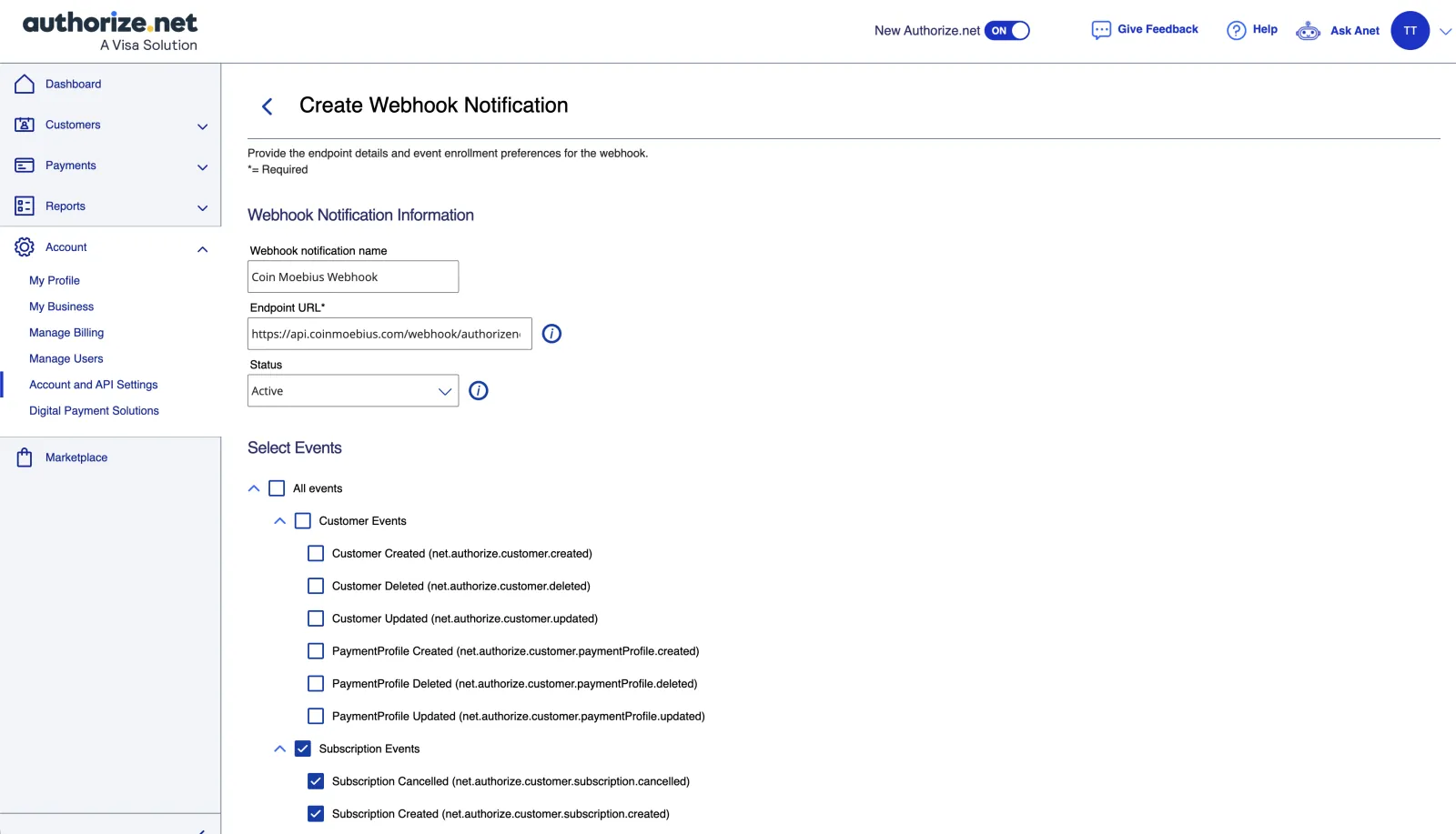Check the Customer Events checkbox
Viewport: 1456px width, 834px height.
coord(303,521)
